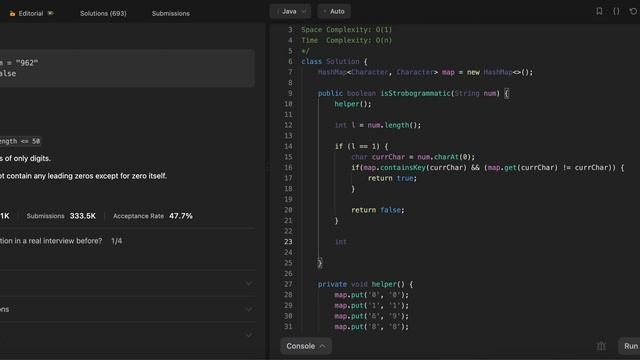Expand the first collapsed section chevron below interview question
Viewport: 640px width, 360px height.
click(249, 283)
